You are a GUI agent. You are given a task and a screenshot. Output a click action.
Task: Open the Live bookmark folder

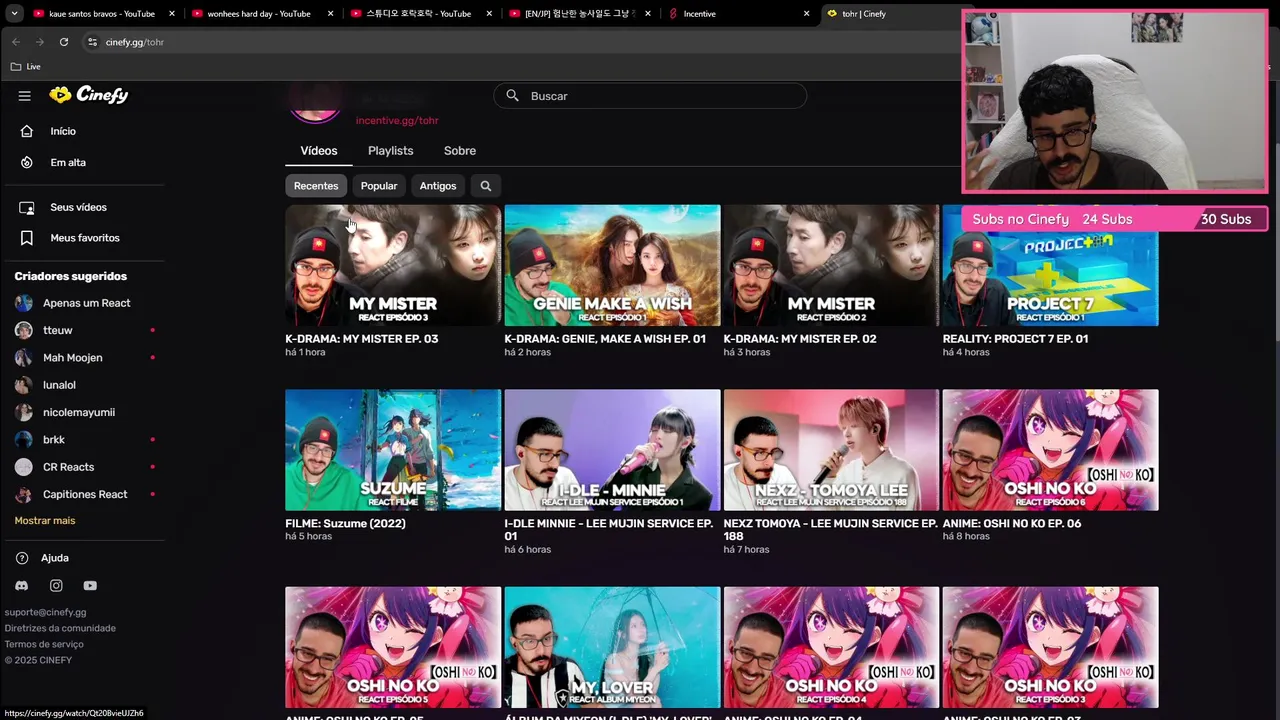26,67
